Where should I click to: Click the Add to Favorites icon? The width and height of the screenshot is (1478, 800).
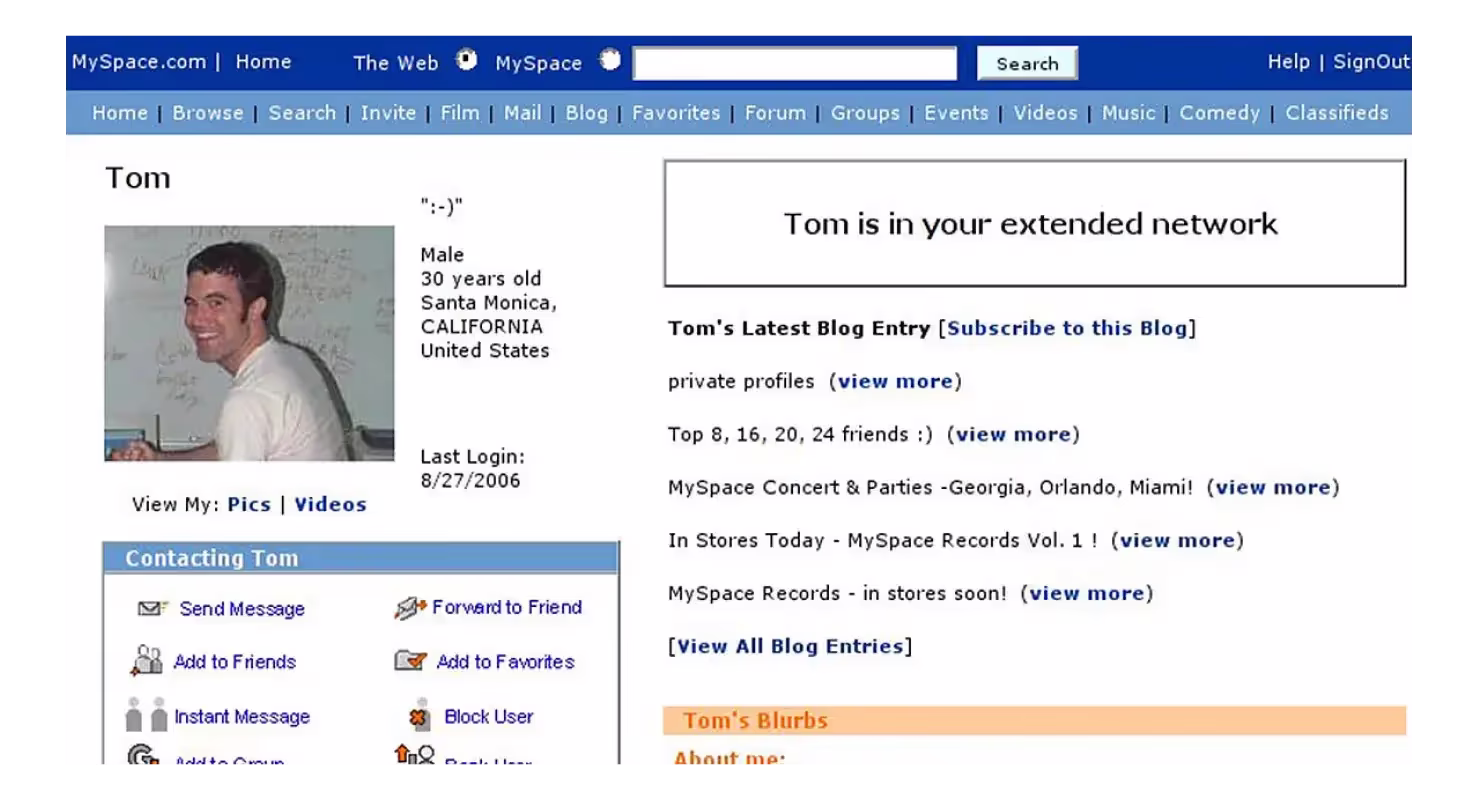coord(410,661)
